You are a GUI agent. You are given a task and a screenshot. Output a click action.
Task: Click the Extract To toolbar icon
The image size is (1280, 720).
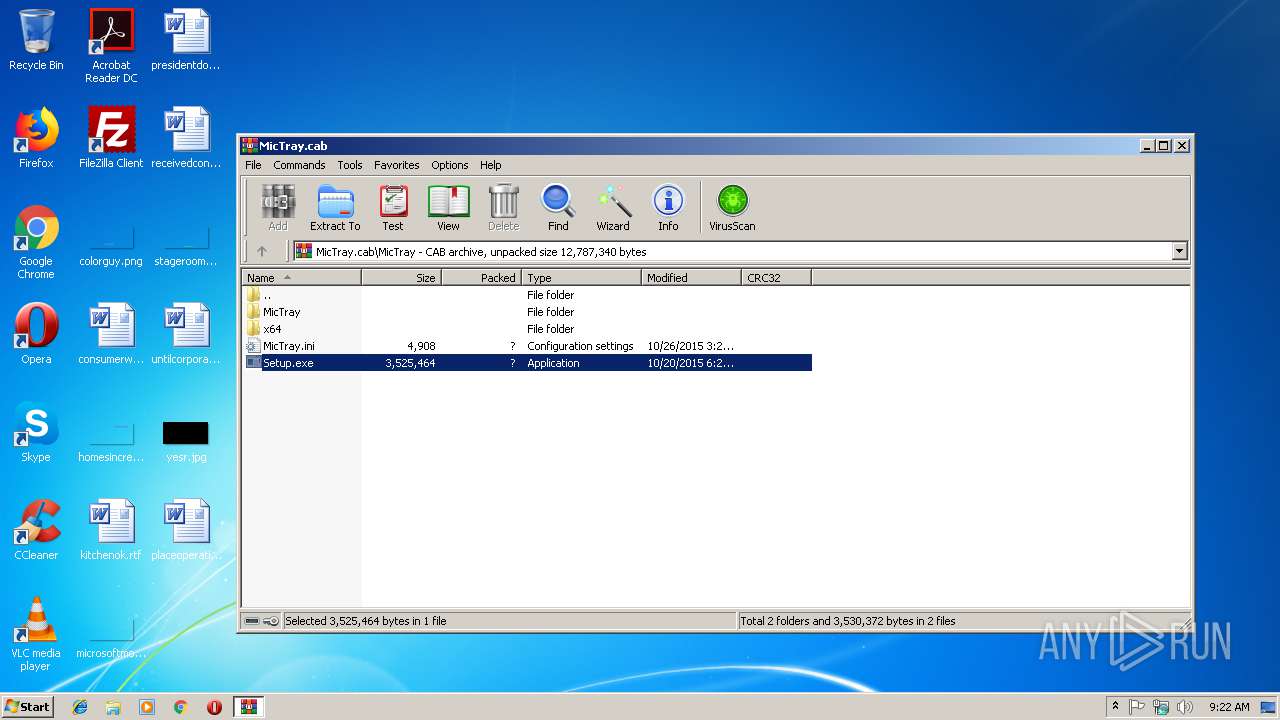[x=335, y=208]
